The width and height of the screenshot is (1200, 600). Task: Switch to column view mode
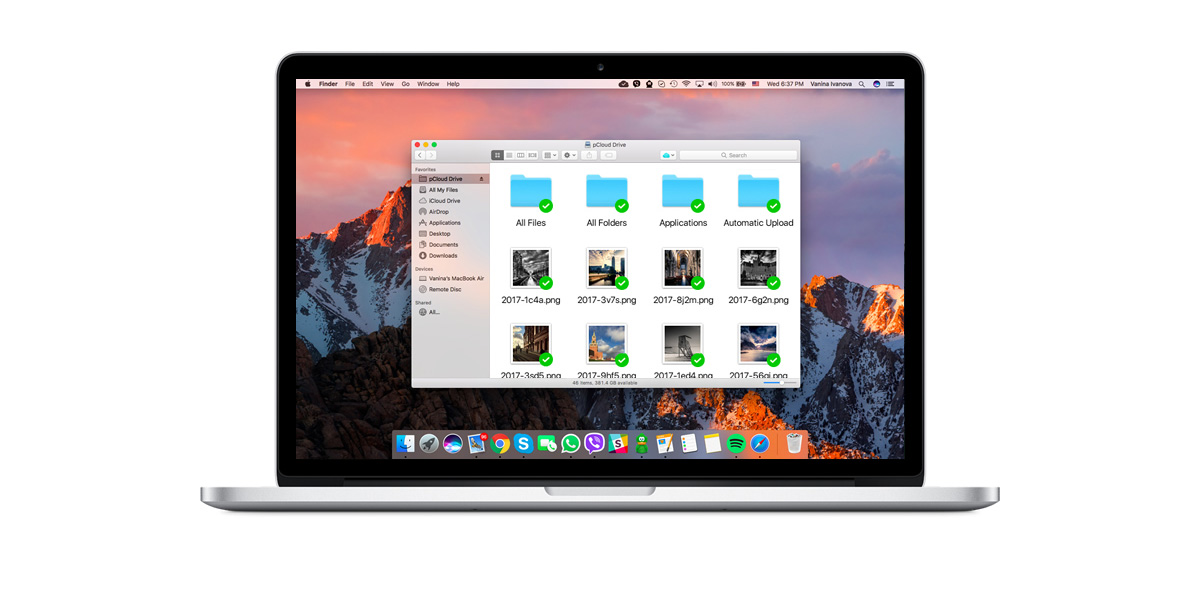tap(520, 155)
